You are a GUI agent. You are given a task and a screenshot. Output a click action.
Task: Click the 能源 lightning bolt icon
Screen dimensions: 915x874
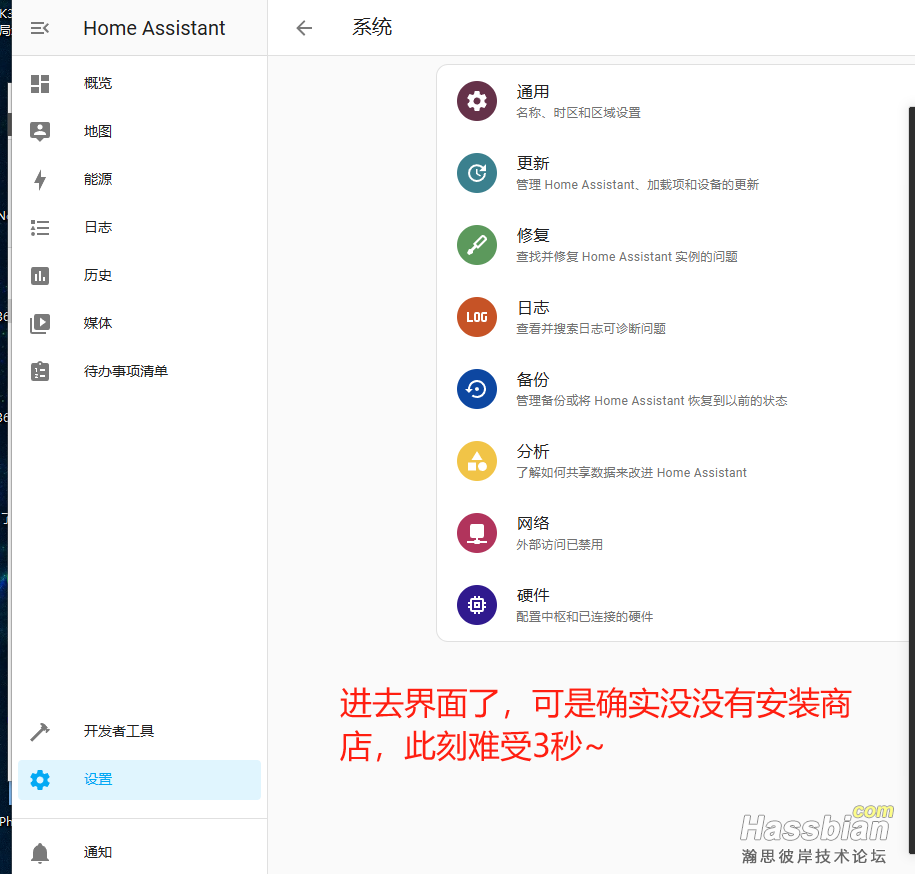[x=40, y=180]
